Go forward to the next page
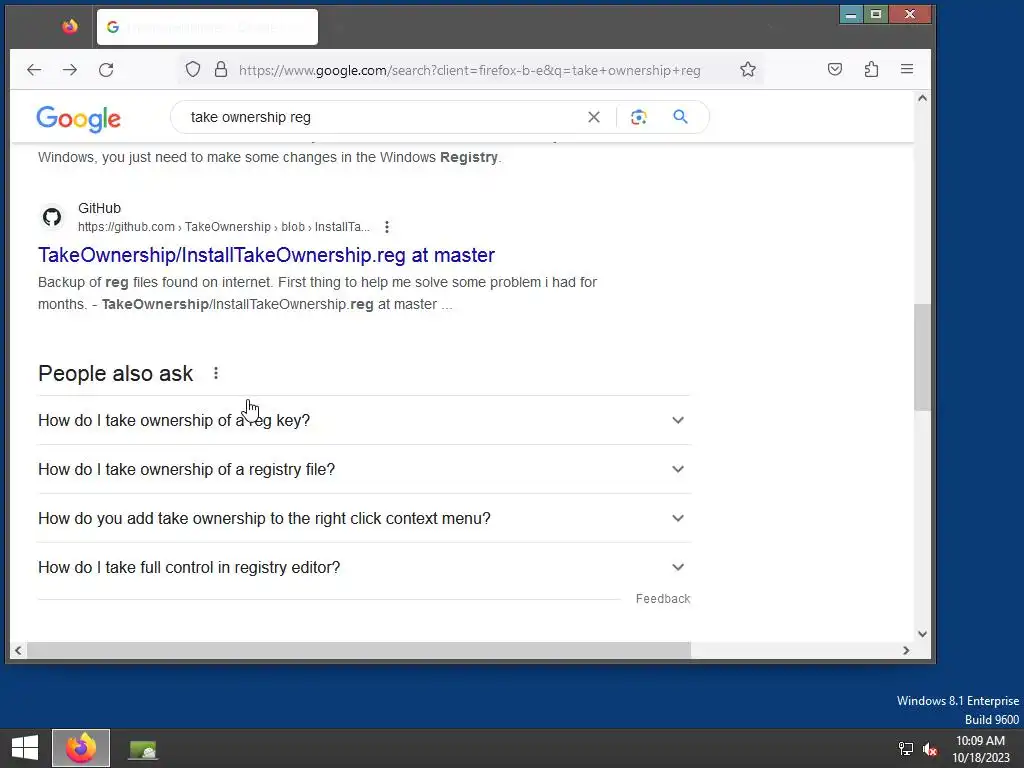 (70, 69)
